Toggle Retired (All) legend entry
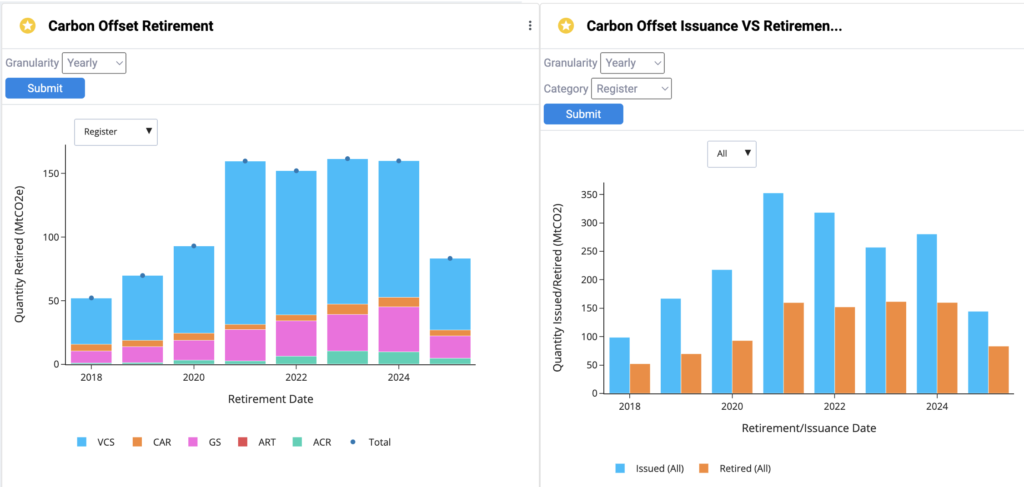 [x=734, y=468]
